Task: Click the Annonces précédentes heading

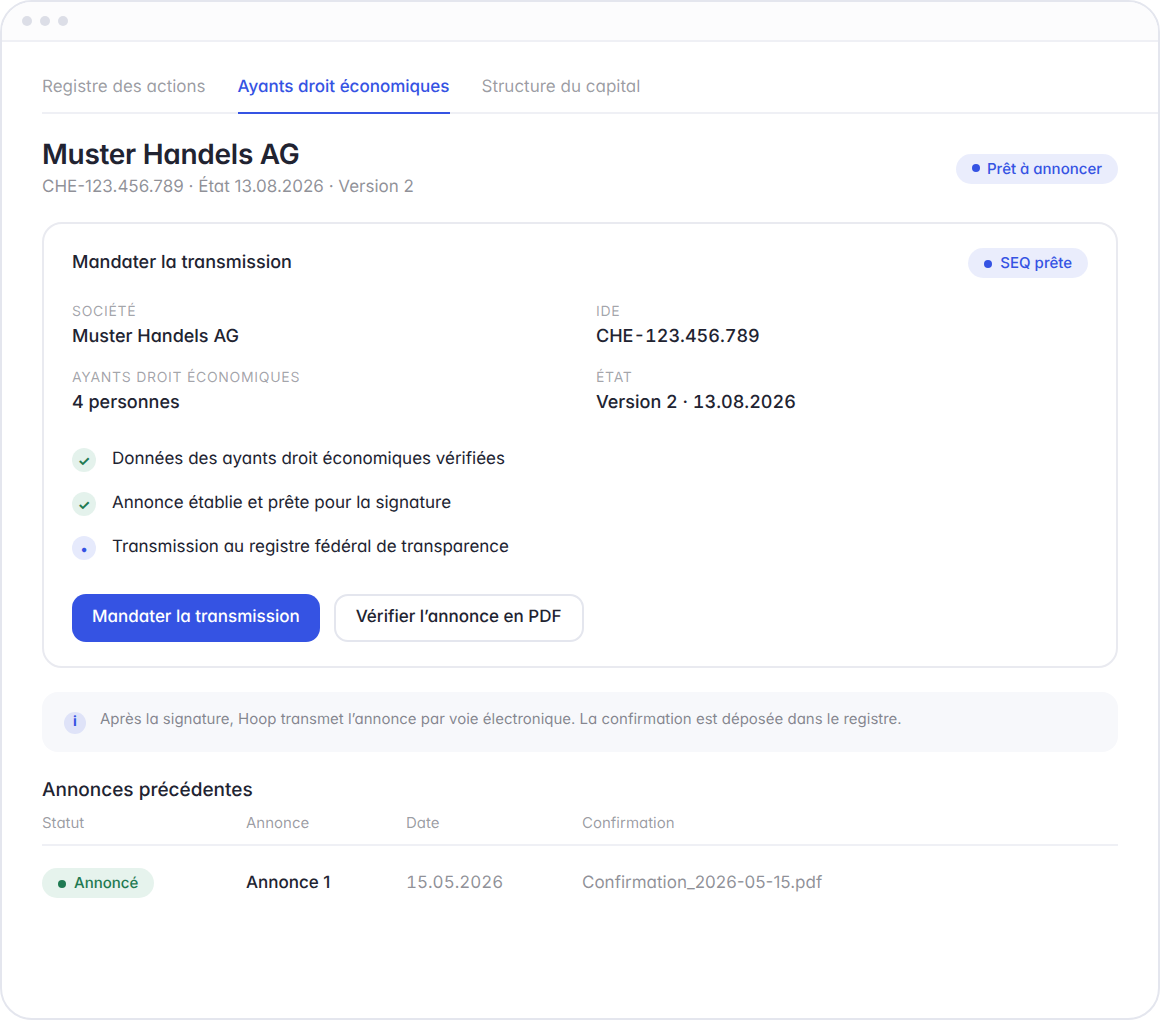Action: [147, 790]
